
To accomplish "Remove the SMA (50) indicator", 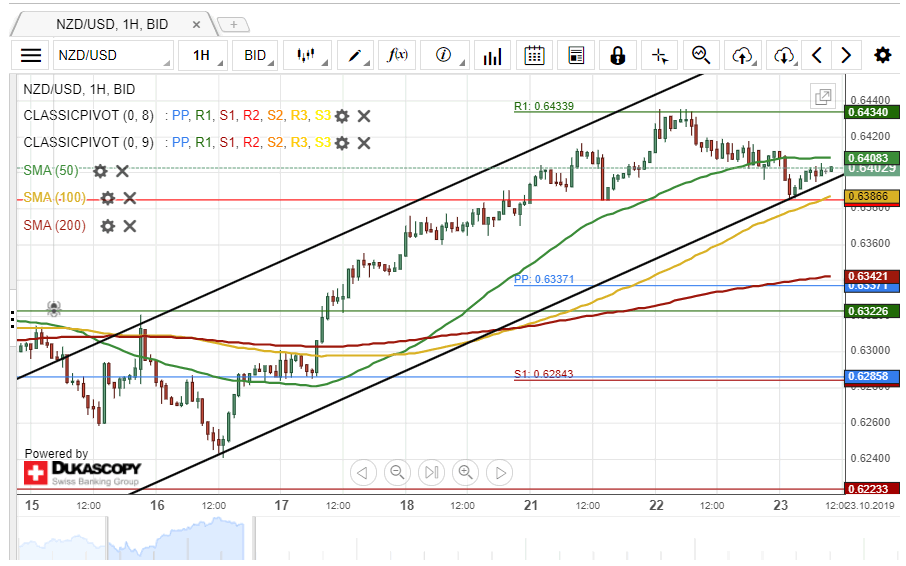I will [x=122, y=171].
